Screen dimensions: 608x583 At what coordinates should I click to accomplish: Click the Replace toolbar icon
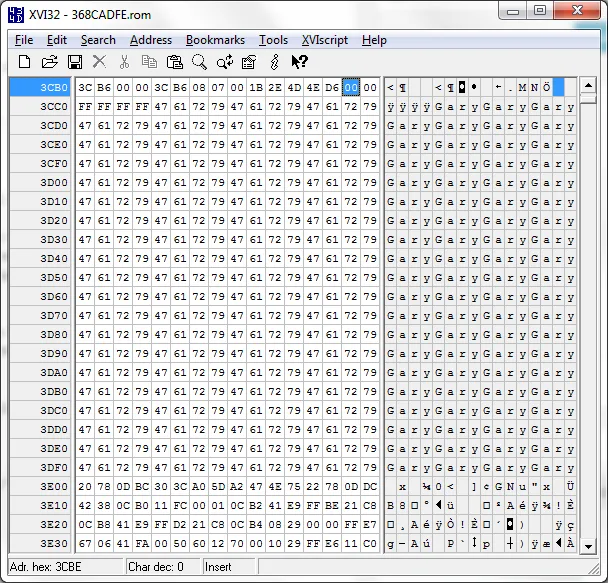(x=225, y=62)
